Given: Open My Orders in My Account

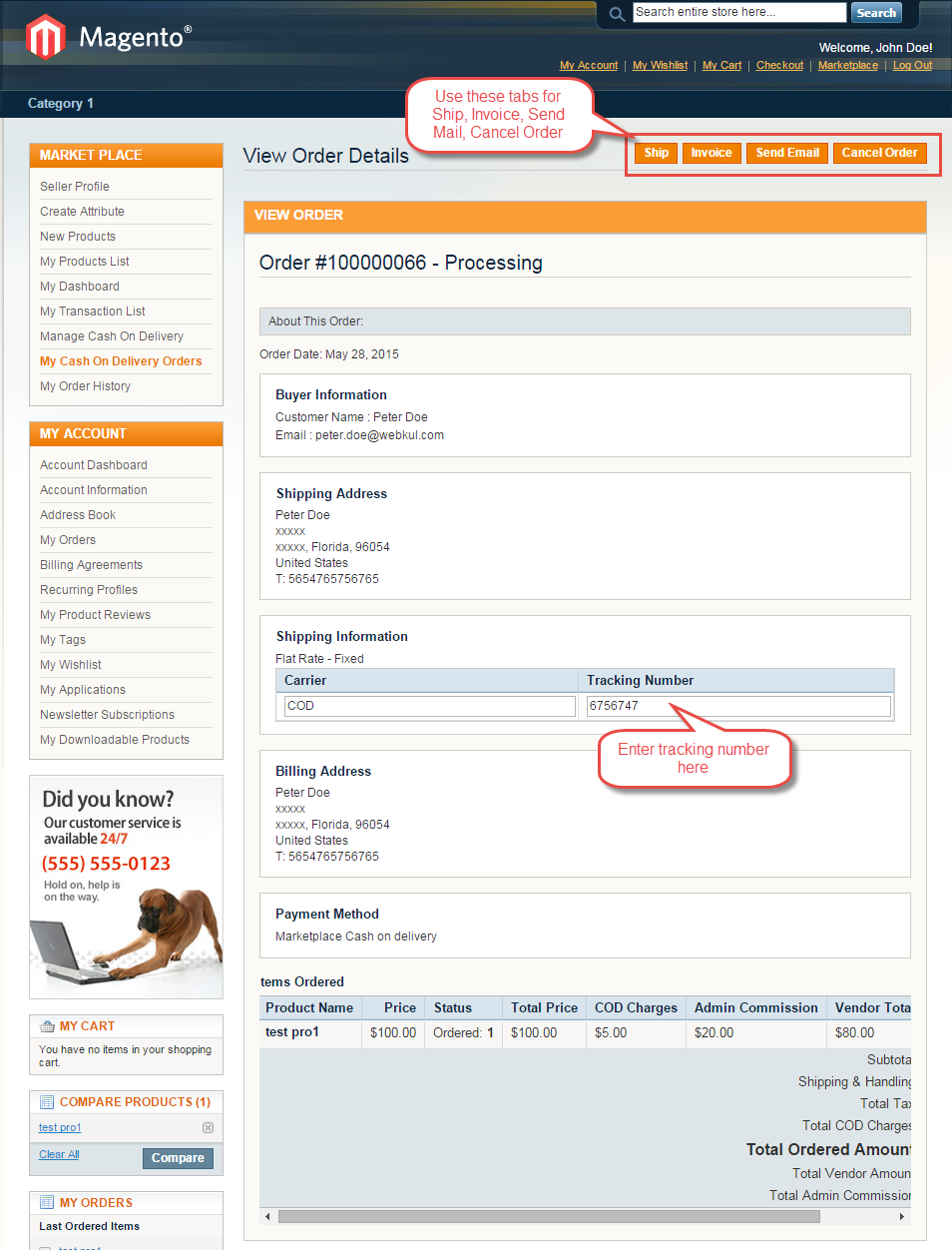Looking at the screenshot, I should [x=68, y=540].
